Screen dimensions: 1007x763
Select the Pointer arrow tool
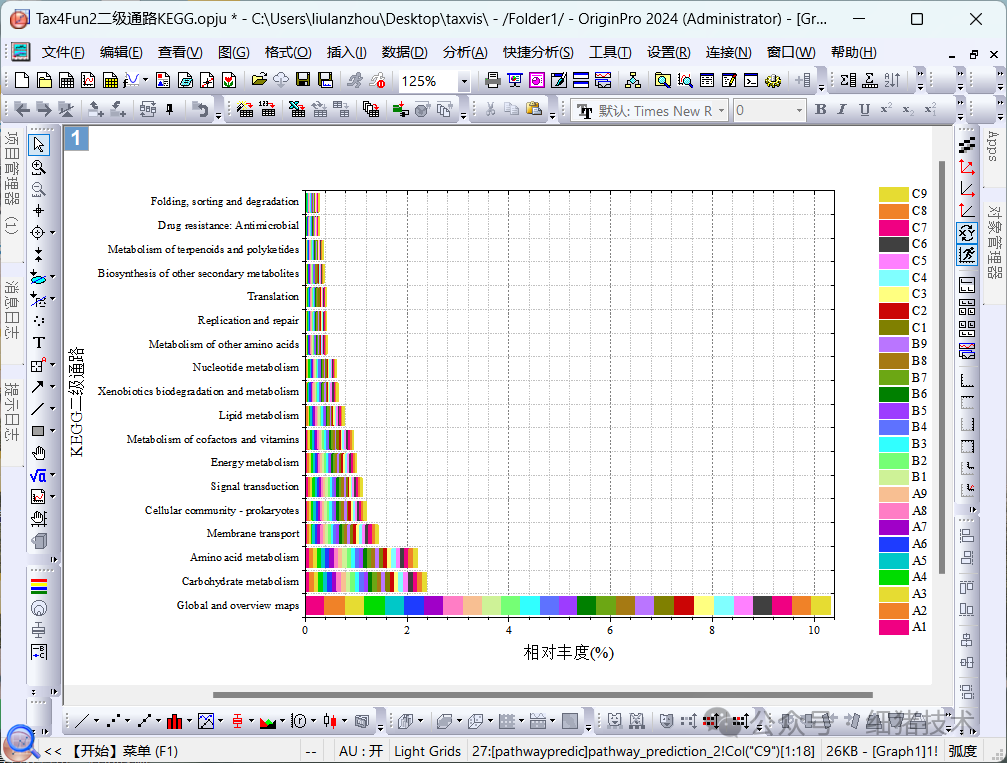click(39, 145)
